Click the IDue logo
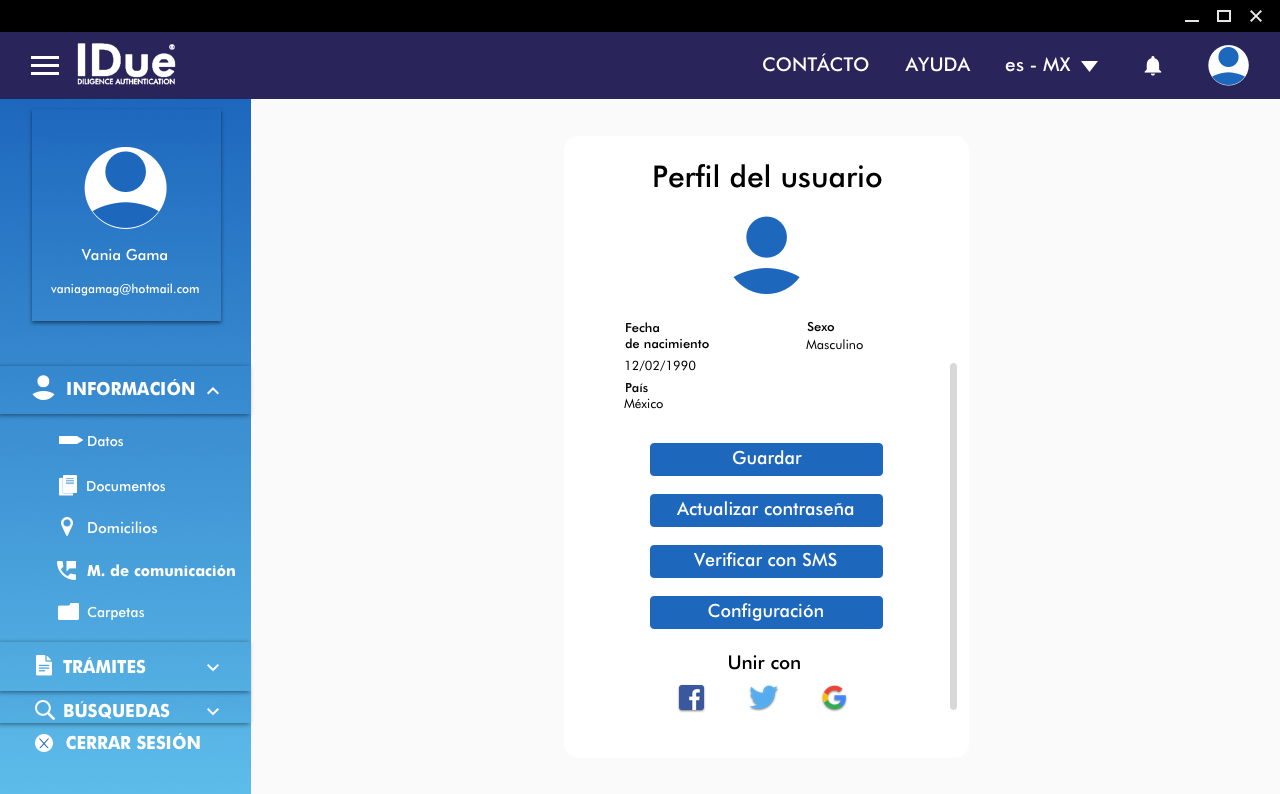 tap(126, 64)
